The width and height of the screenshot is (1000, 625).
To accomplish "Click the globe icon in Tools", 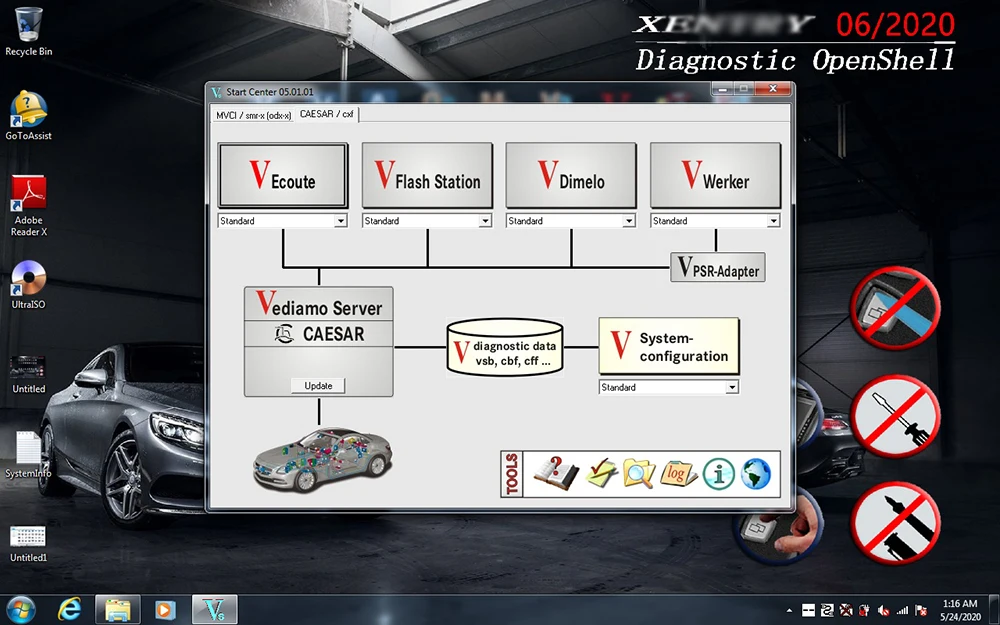I will click(x=756, y=474).
